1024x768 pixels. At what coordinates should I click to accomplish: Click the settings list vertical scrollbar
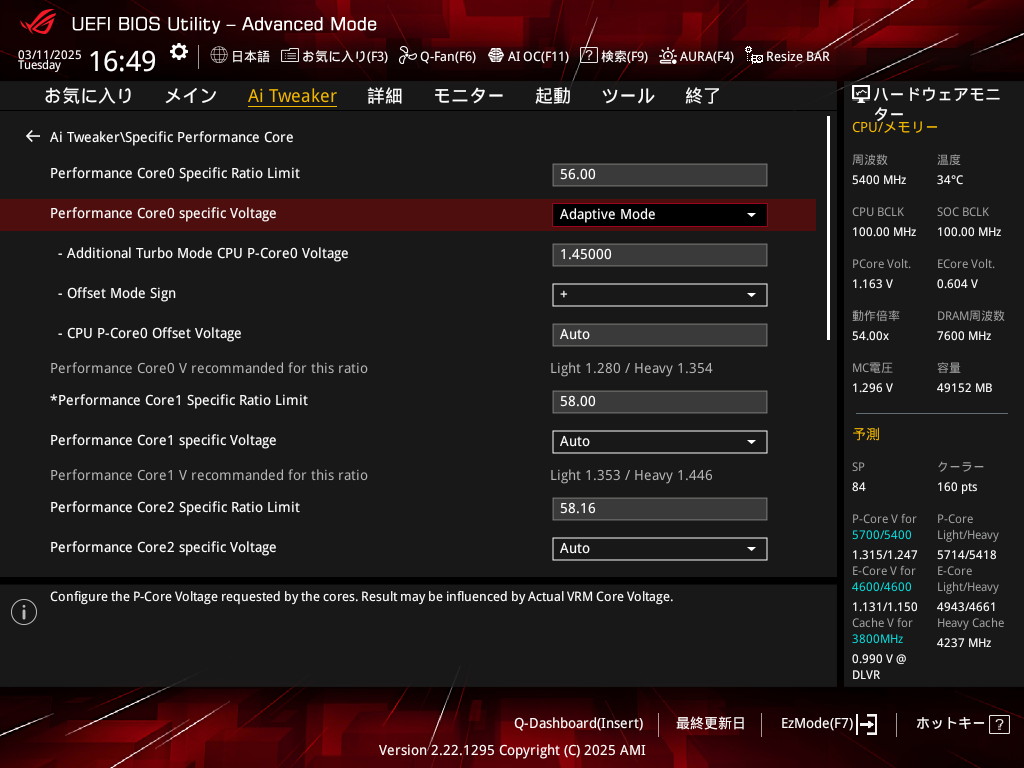[828, 229]
